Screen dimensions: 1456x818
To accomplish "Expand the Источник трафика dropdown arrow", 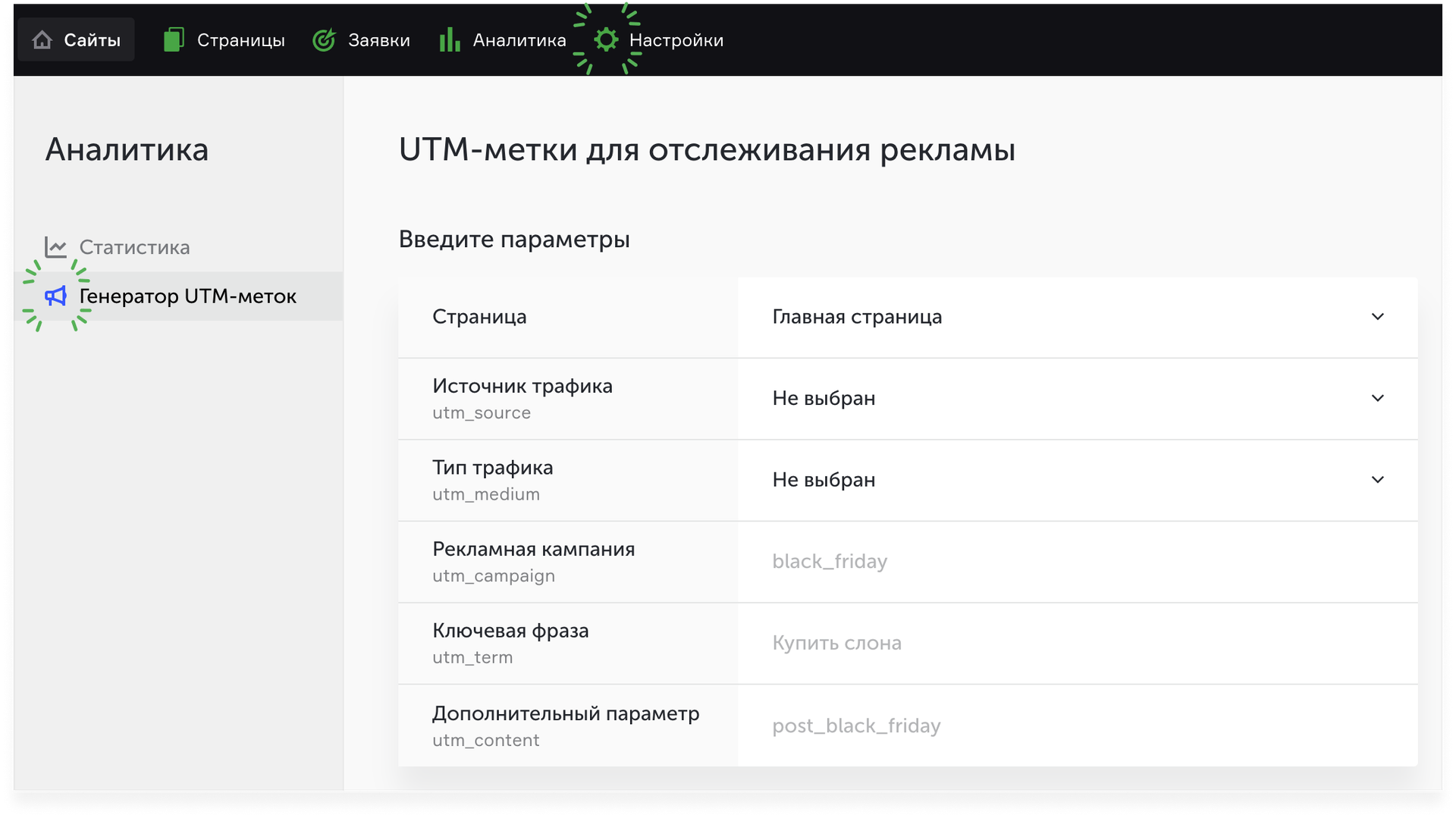I will coord(1377,399).
